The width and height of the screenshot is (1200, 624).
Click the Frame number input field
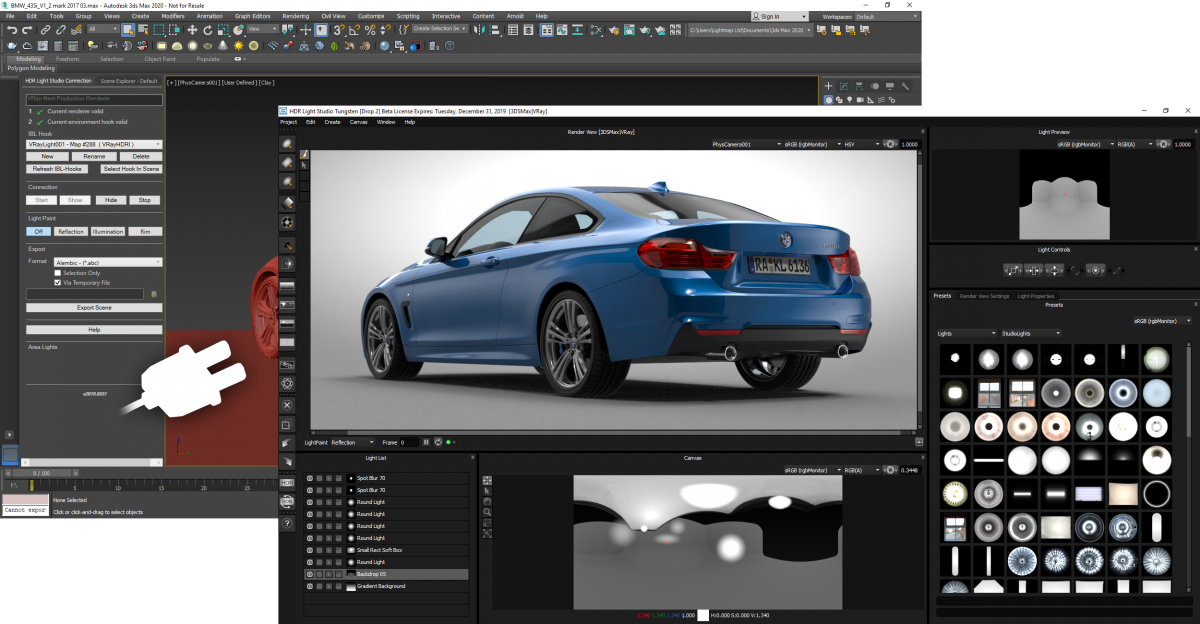click(407, 442)
